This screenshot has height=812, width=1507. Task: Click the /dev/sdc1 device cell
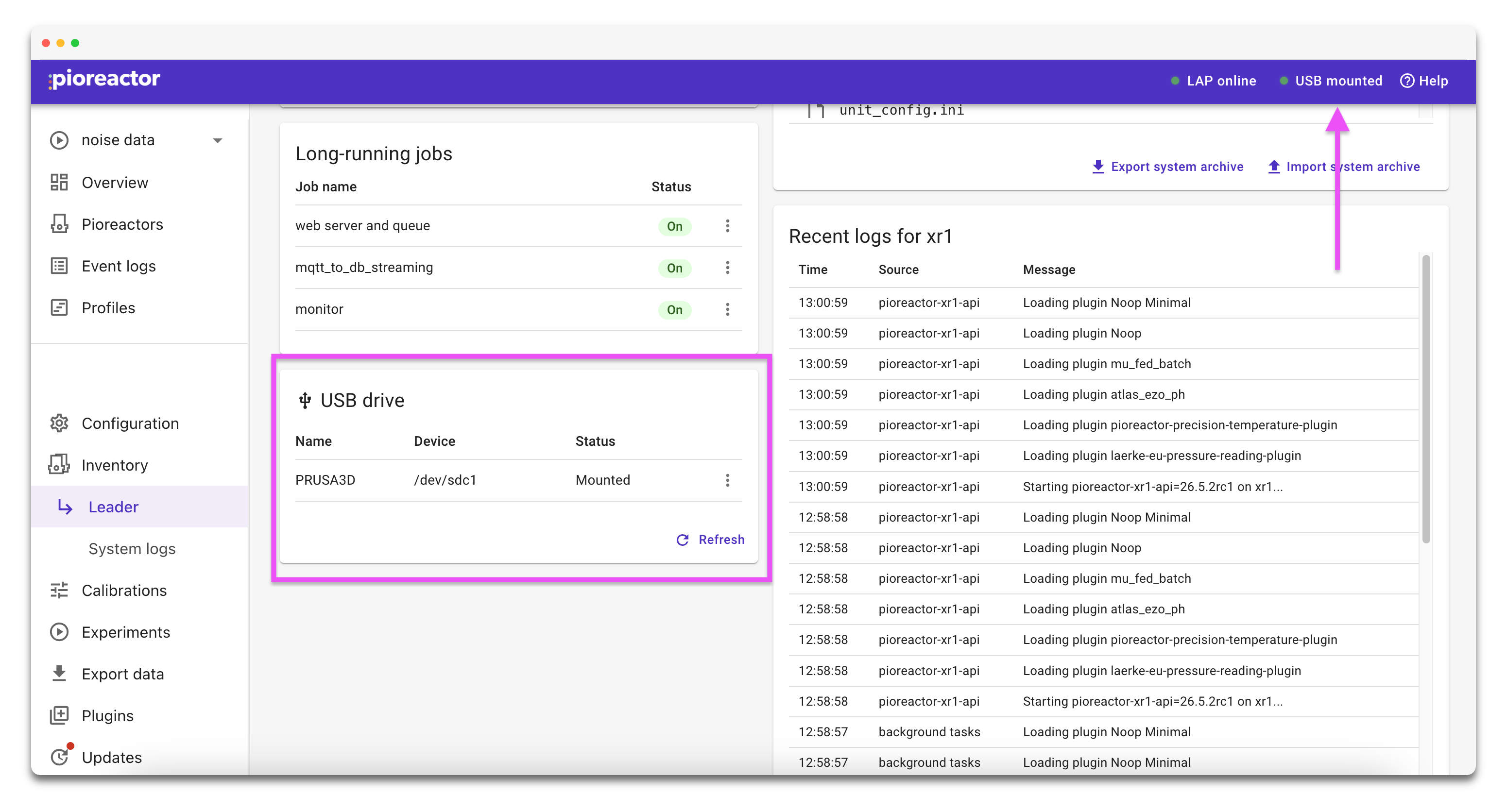click(x=445, y=480)
